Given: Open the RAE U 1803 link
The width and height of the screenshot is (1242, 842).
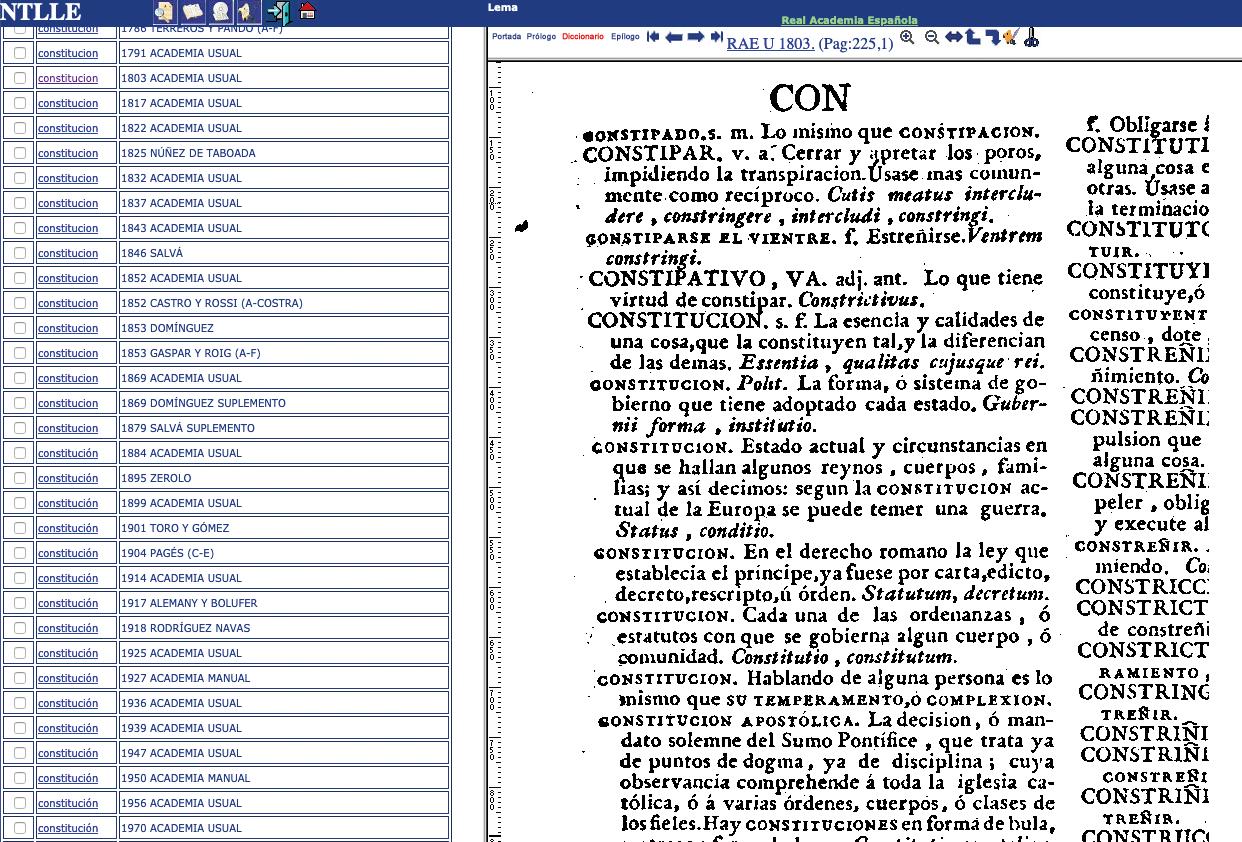Looking at the screenshot, I should pyautogui.click(x=770, y=43).
